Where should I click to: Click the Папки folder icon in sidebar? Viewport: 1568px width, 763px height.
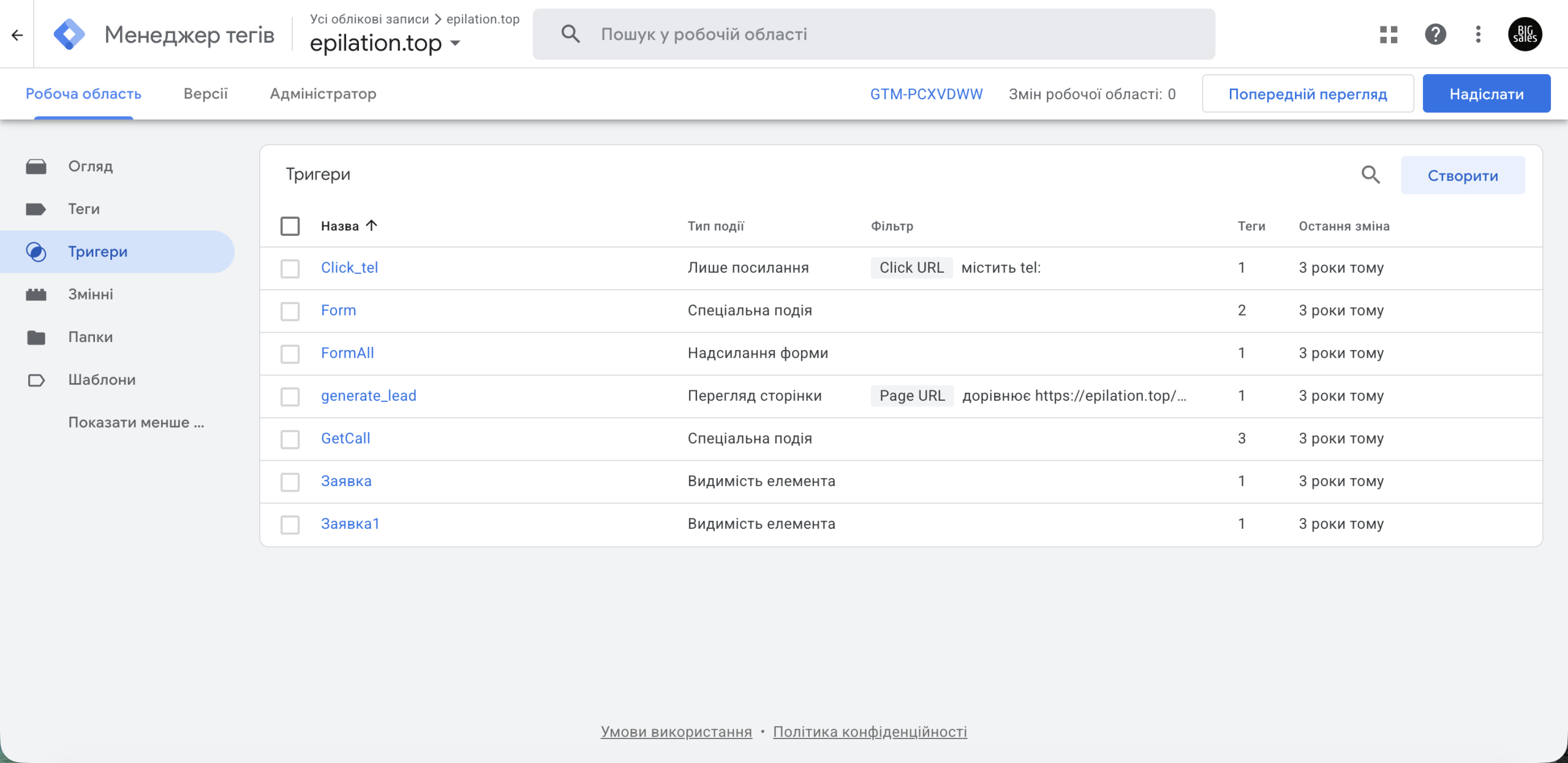[36, 337]
